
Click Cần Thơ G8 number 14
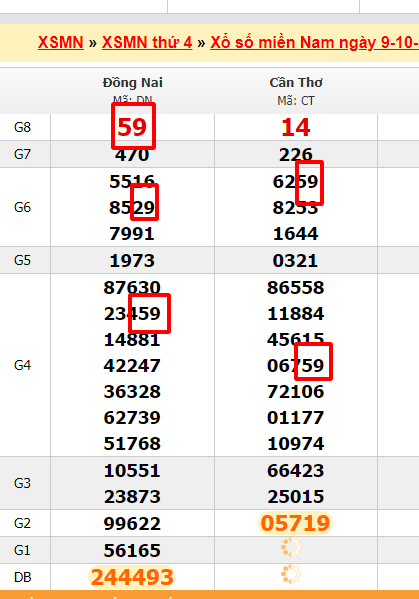[x=296, y=127]
